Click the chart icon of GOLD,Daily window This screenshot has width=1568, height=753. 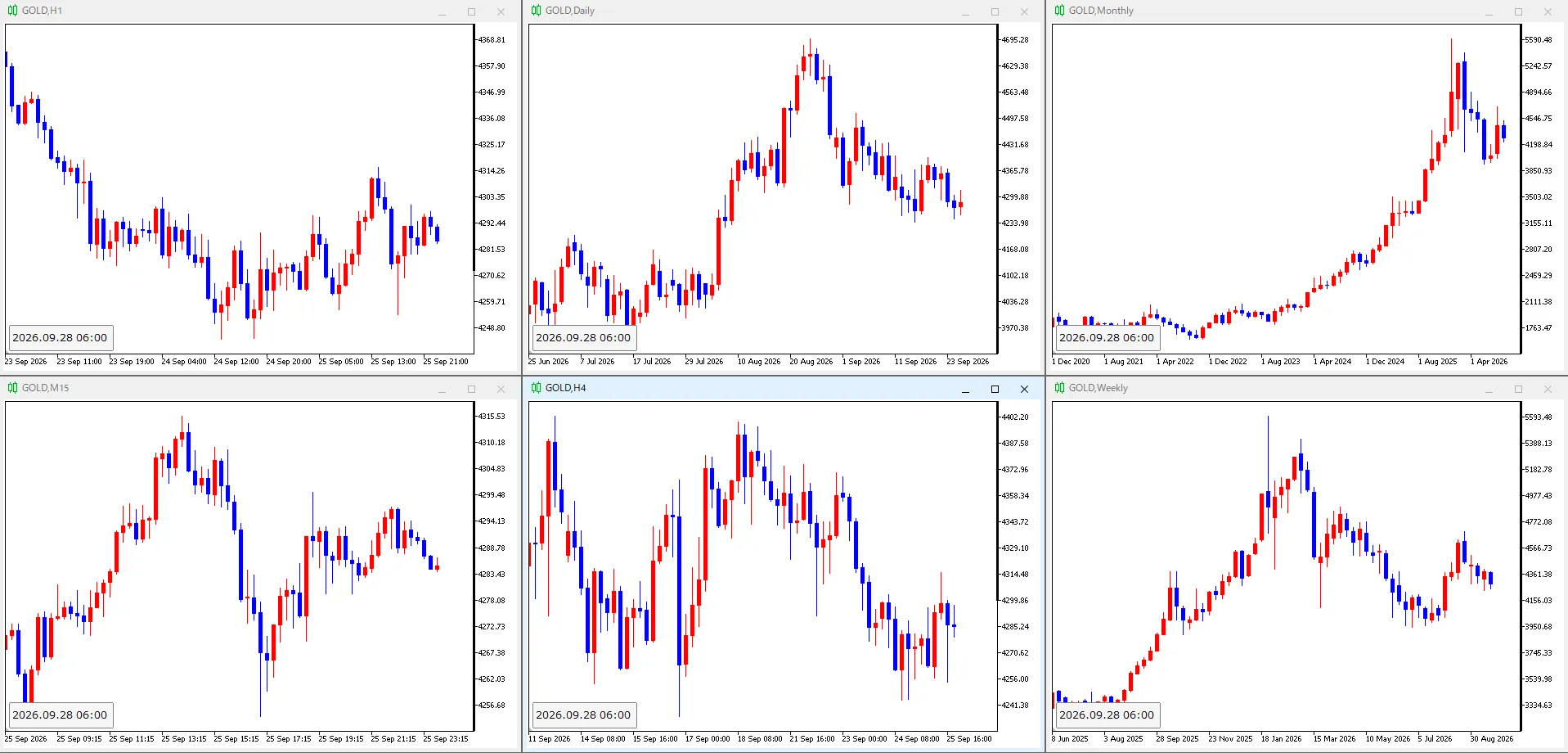536,11
